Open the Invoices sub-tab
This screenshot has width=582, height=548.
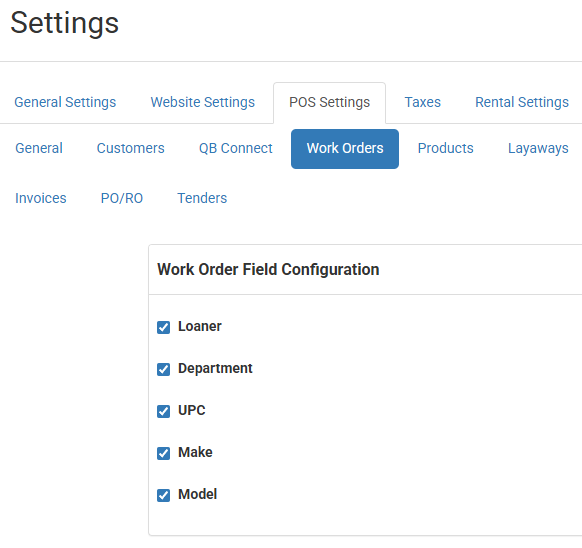41,198
